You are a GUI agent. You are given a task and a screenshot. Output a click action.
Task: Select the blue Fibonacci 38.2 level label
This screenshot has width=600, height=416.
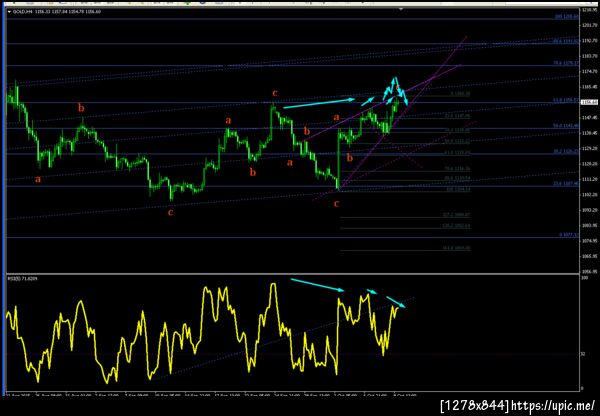[x=565, y=152]
